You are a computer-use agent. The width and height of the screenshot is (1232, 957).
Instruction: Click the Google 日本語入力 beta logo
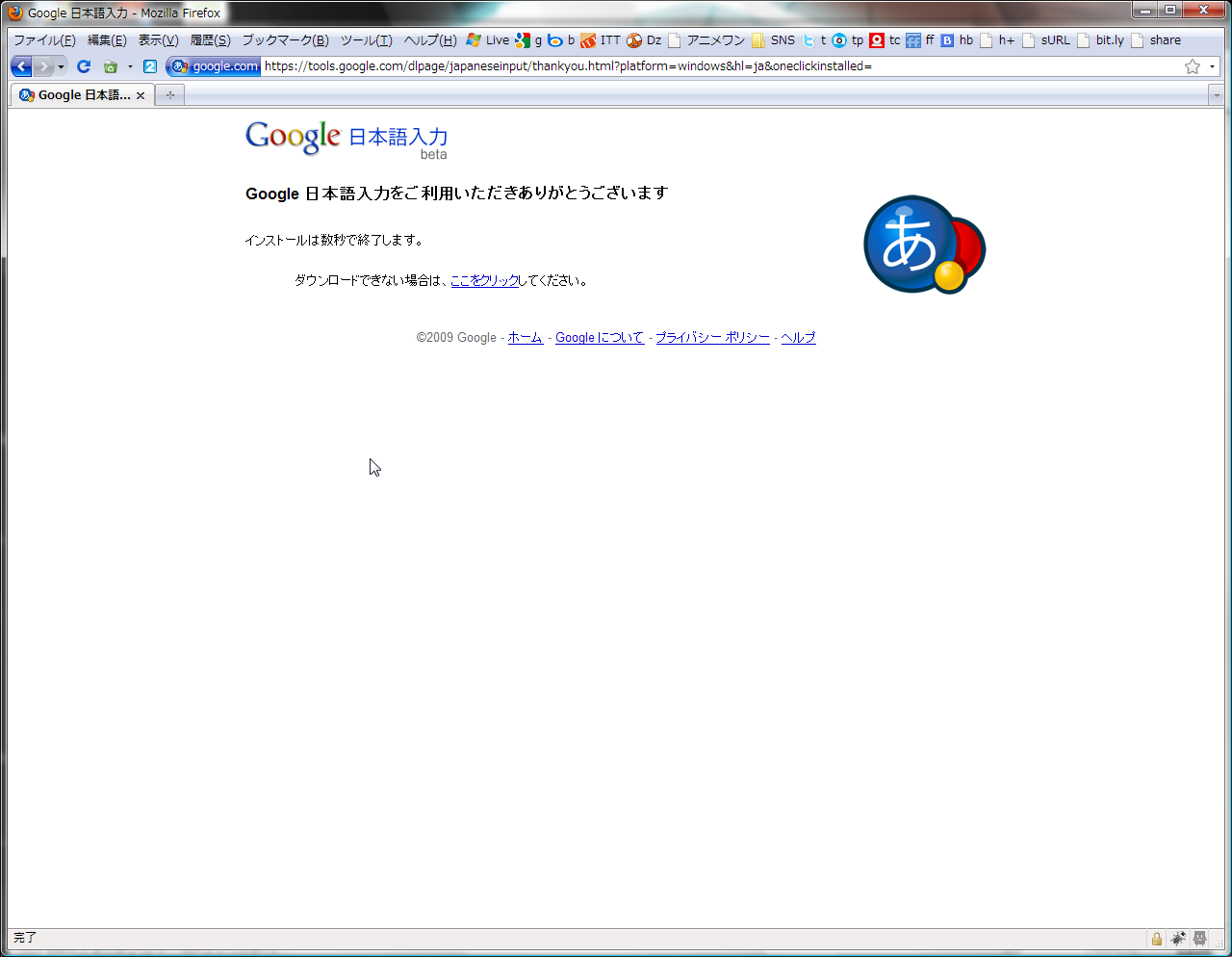click(346, 139)
